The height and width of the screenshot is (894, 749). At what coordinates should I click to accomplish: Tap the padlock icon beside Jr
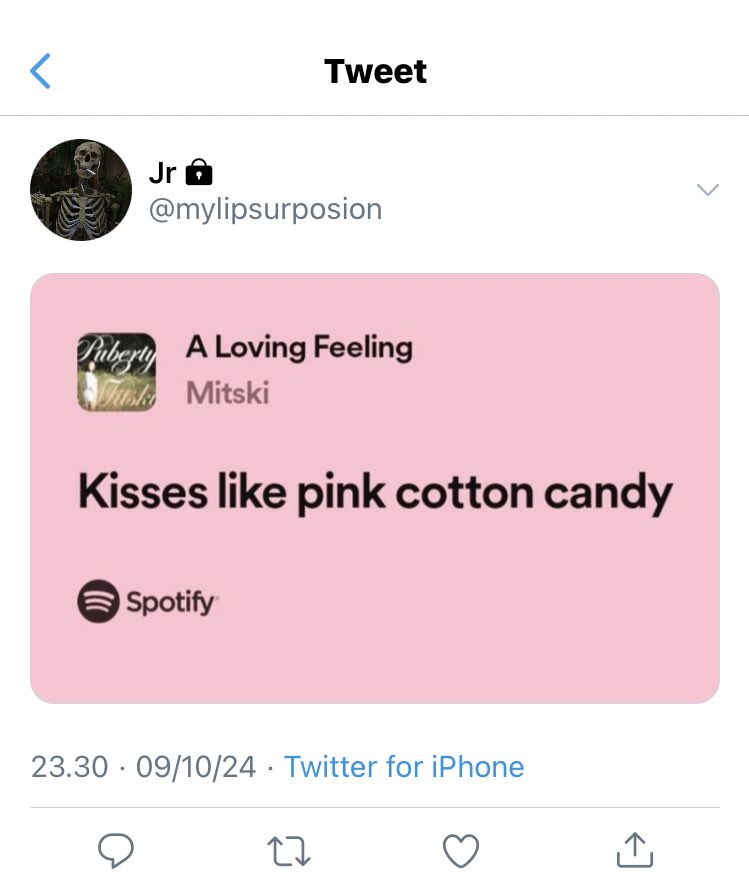point(199,172)
